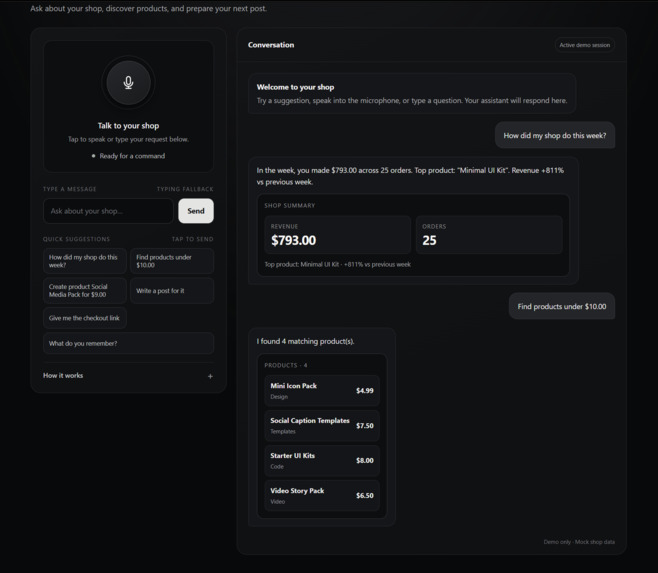This screenshot has height=573, width=658.
Task: Click the 'PRODUCTS · 4' label
Action: pos(286,365)
